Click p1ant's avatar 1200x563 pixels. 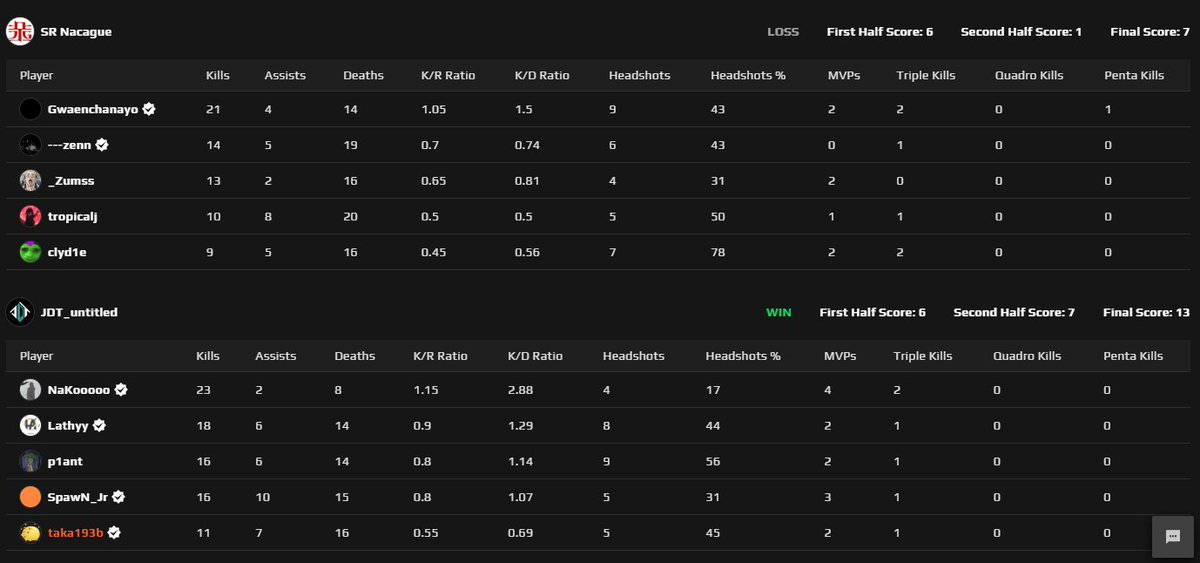30,461
